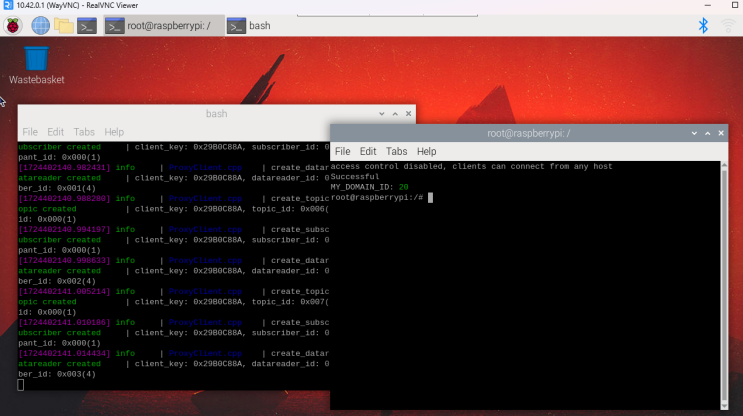The image size is (743, 416).
Task: Open the Raspberry Pi applications menu
Action: pos(13,26)
